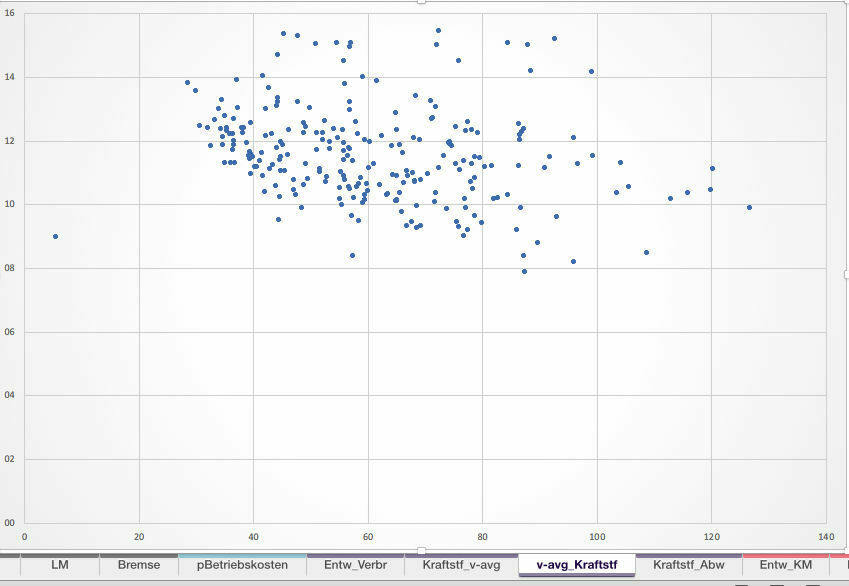Click the vertical axis label 08

click(11, 268)
